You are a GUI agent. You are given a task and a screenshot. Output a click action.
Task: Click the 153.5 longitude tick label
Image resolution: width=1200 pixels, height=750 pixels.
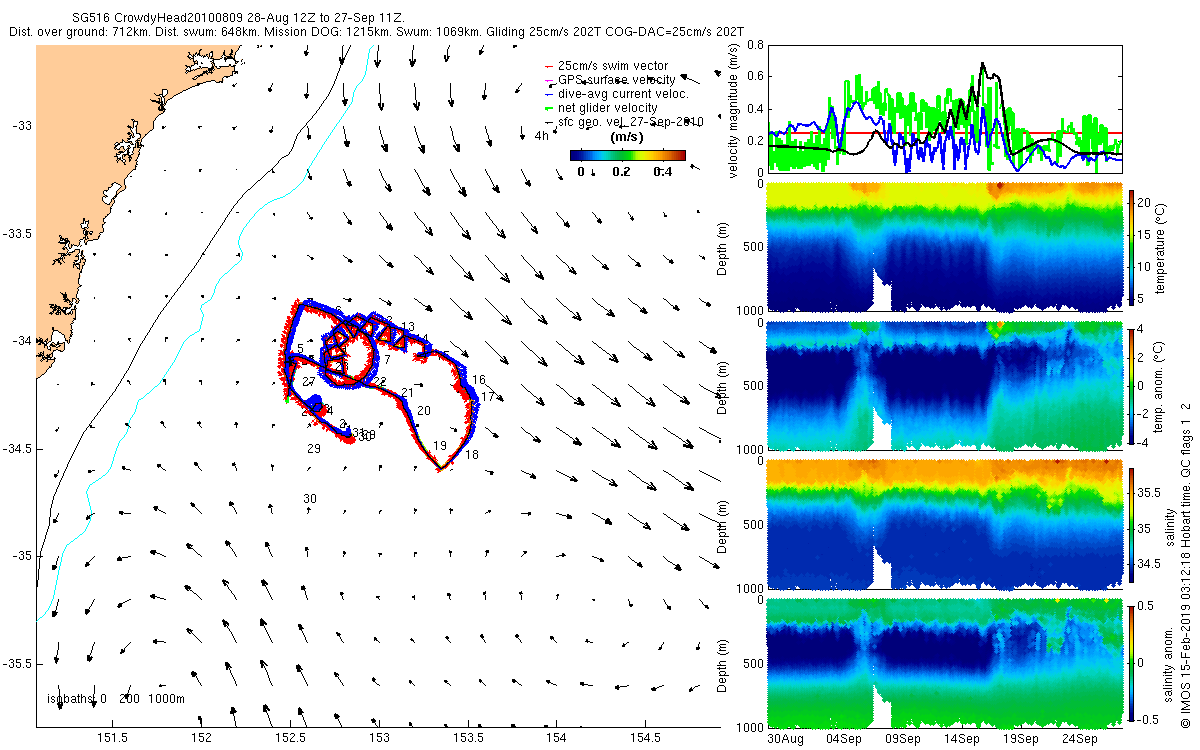467,739
